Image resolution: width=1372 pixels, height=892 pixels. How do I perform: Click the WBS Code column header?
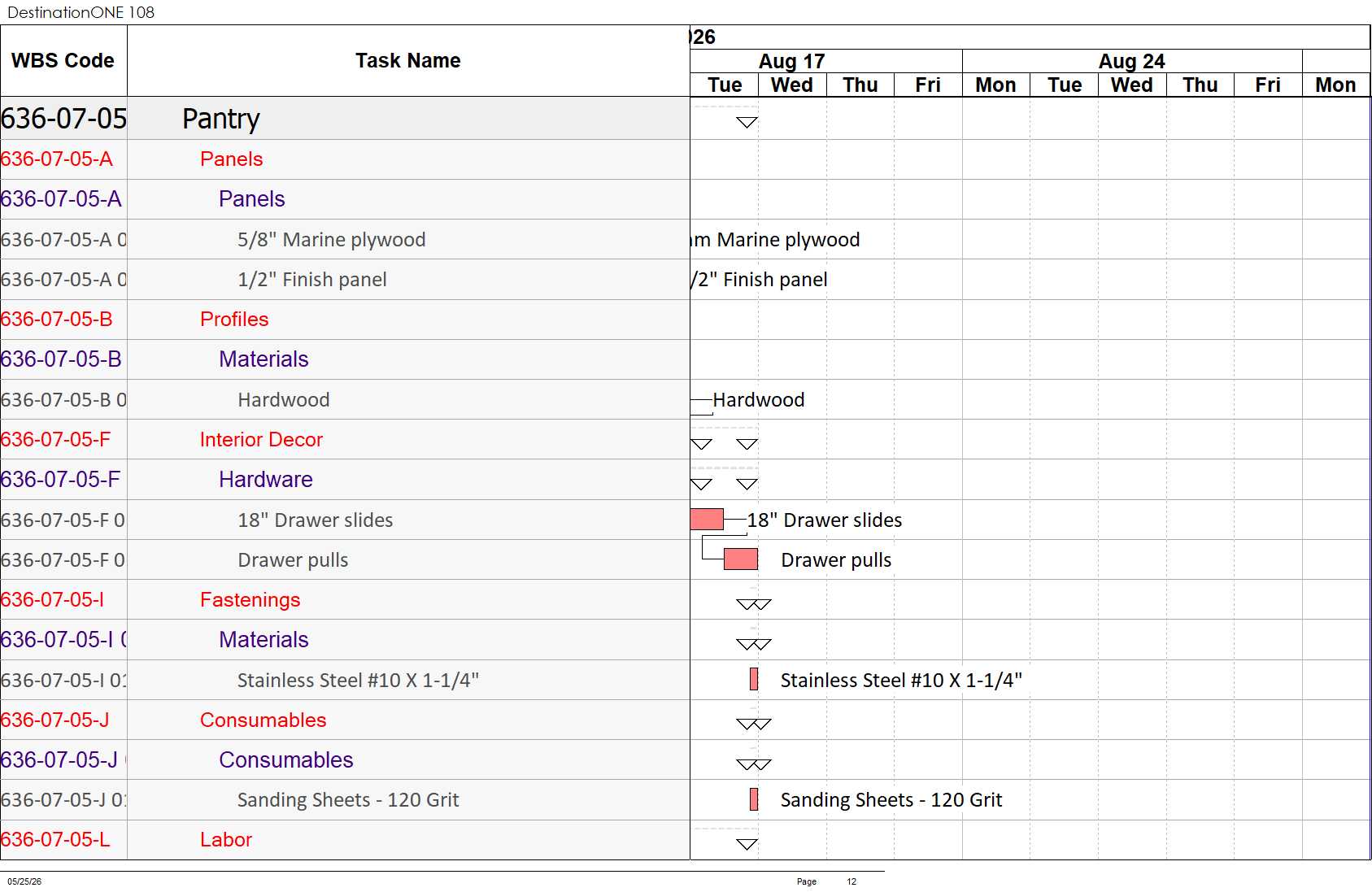tap(63, 61)
